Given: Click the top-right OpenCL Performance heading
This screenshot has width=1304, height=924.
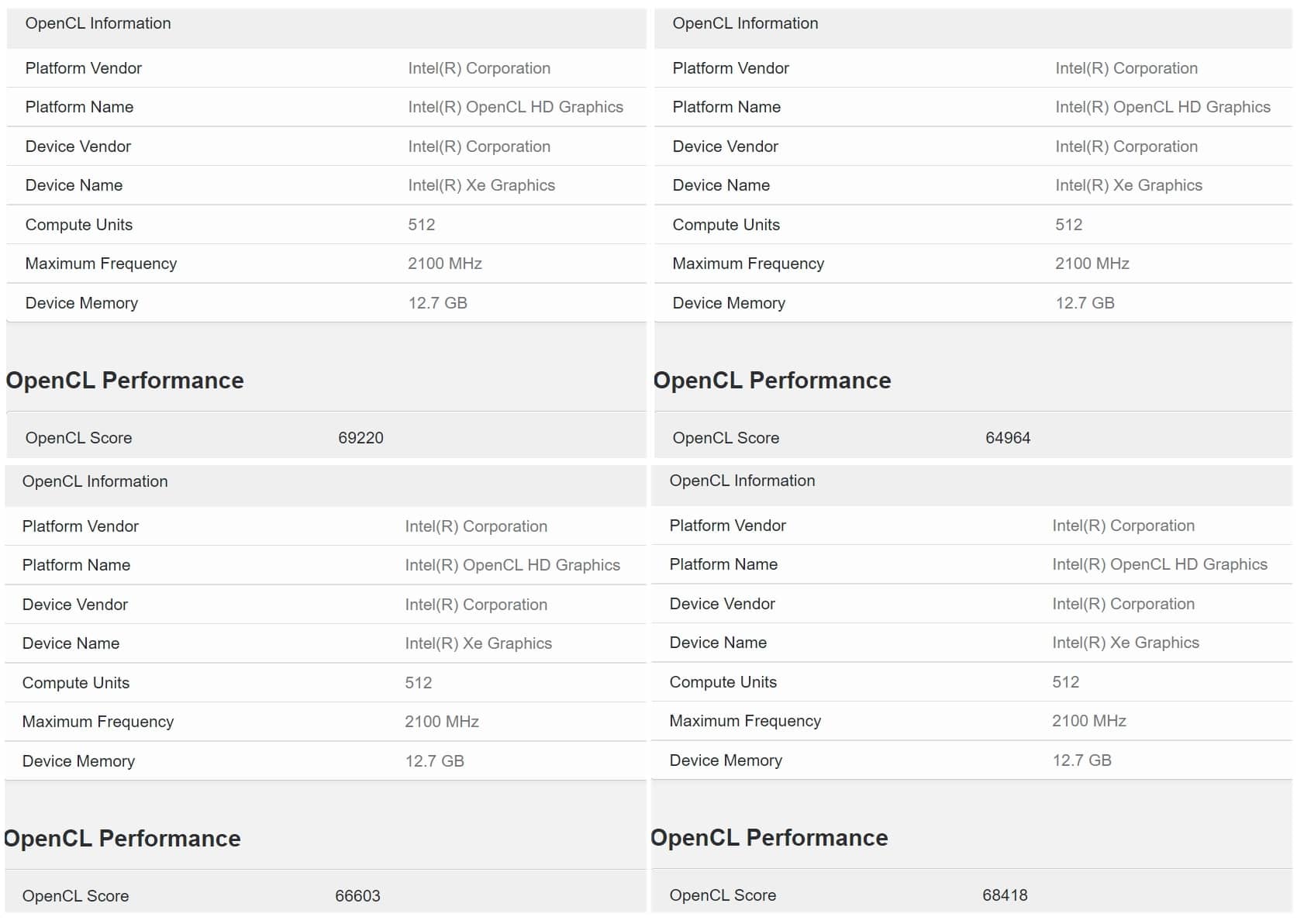Looking at the screenshot, I should pyautogui.click(x=772, y=381).
